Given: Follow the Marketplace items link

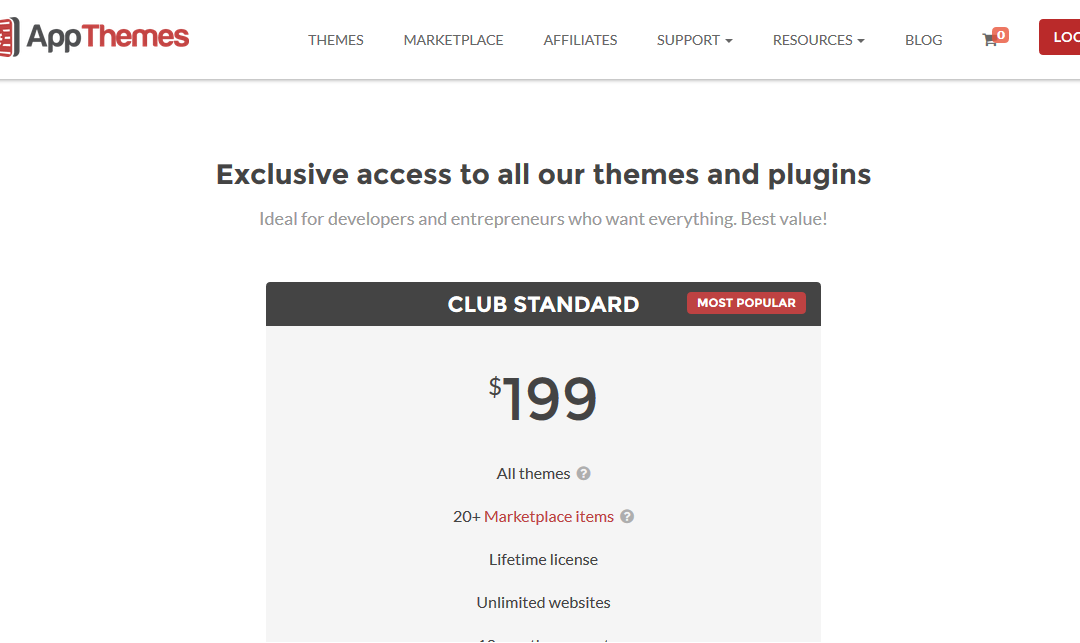Looking at the screenshot, I should (548, 516).
